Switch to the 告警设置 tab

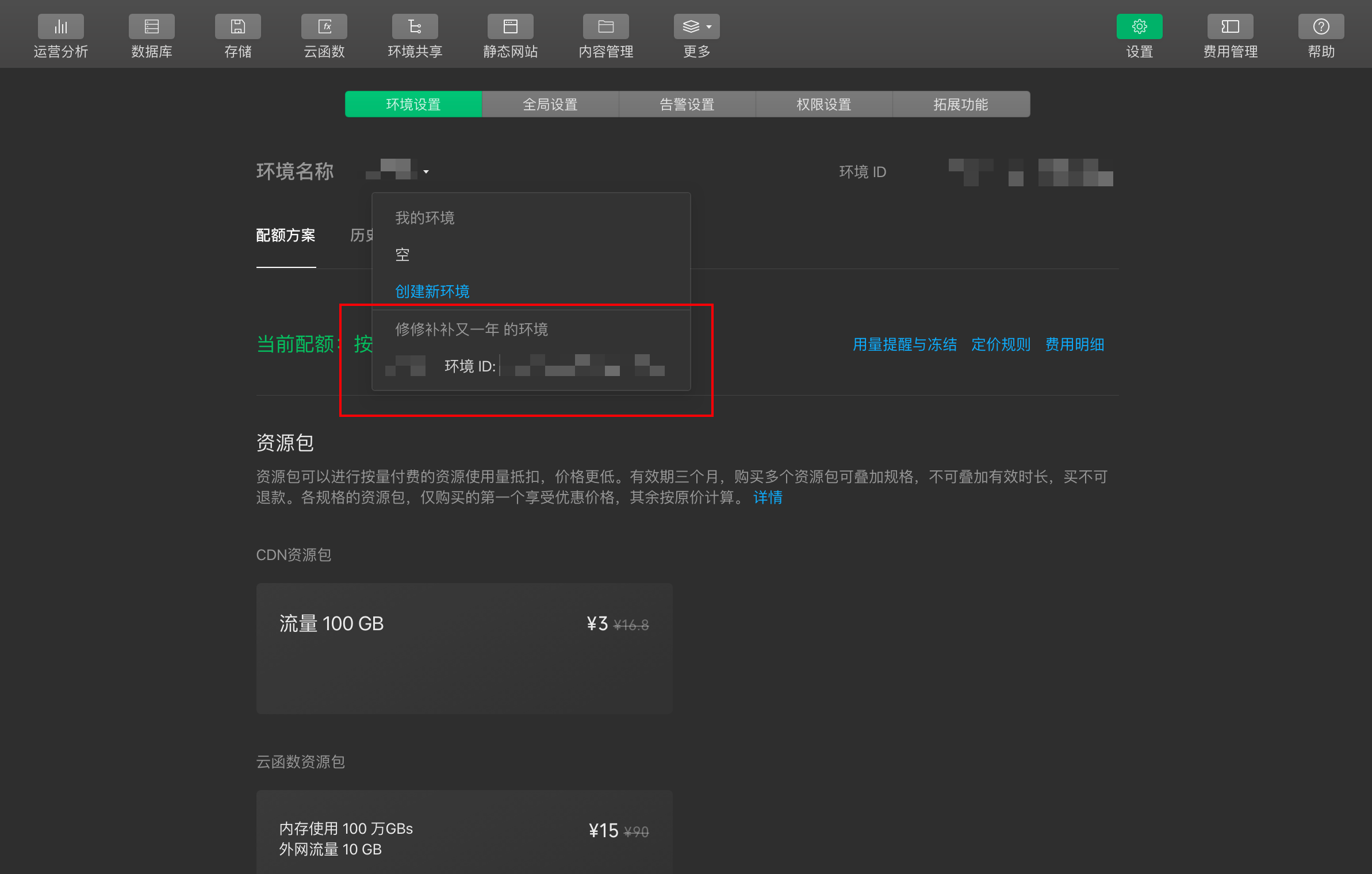(687, 105)
